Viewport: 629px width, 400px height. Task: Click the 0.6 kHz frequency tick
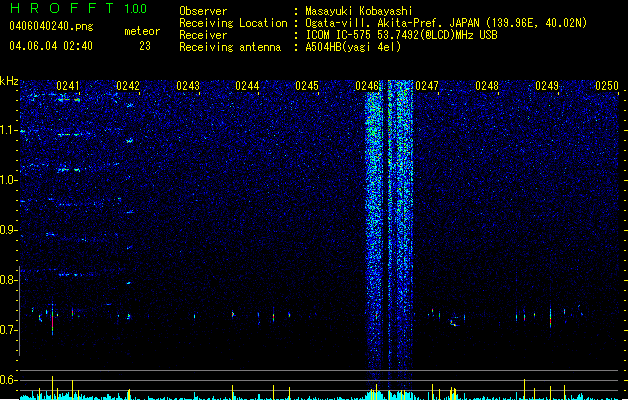click(9, 380)
